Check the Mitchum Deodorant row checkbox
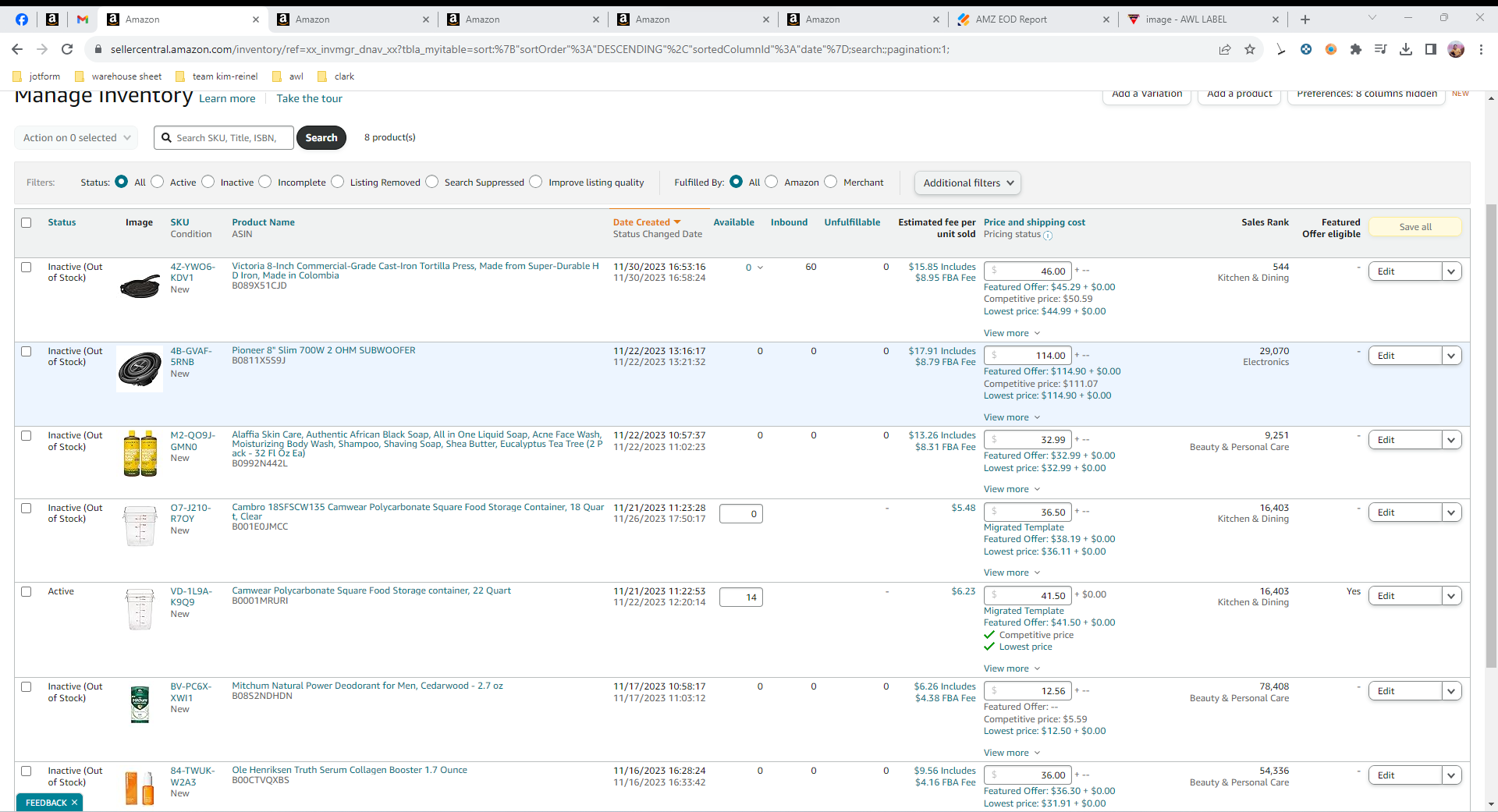 27,687
